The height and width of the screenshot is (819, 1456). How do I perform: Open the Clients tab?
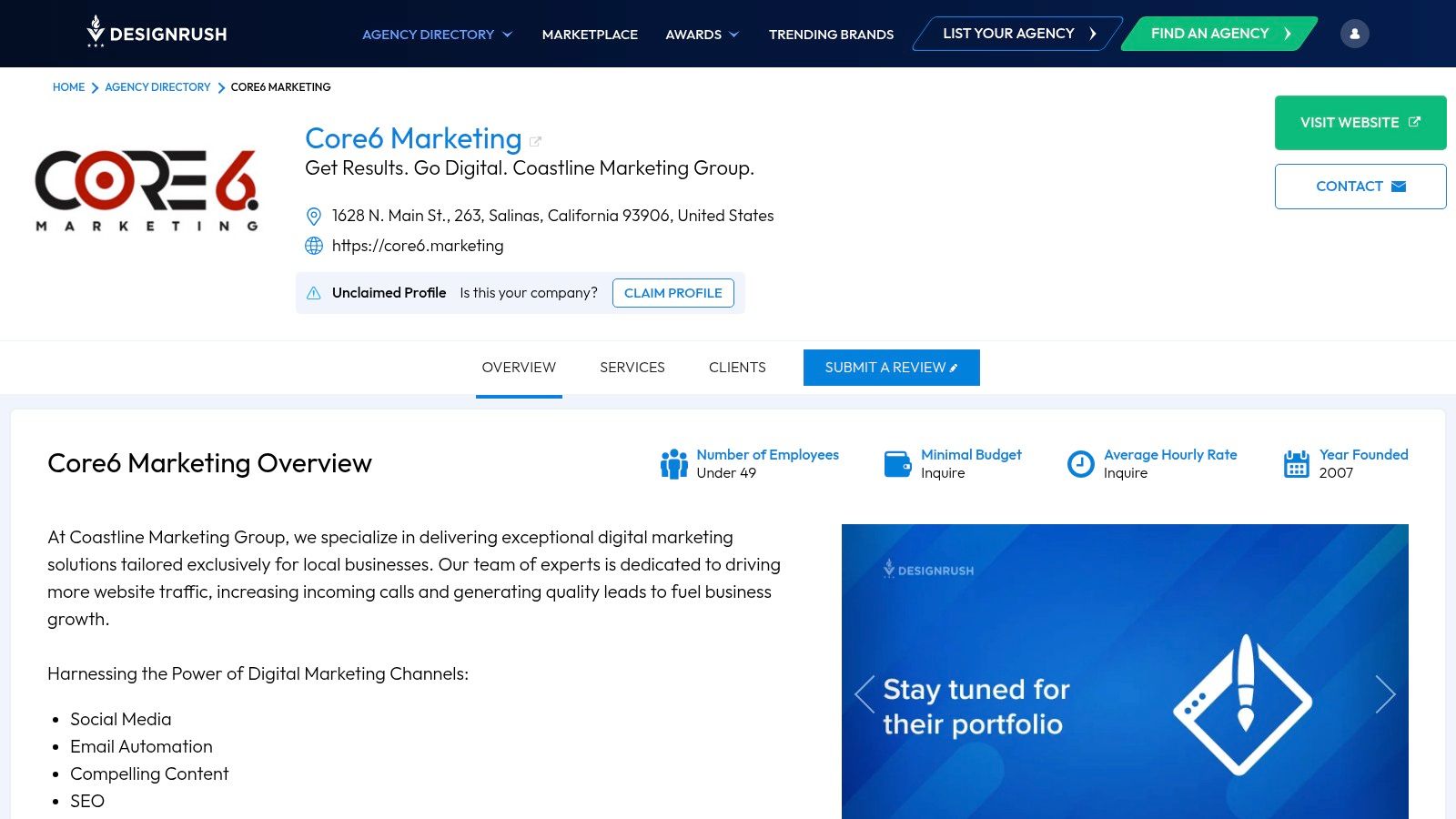[x=737, y=367]
